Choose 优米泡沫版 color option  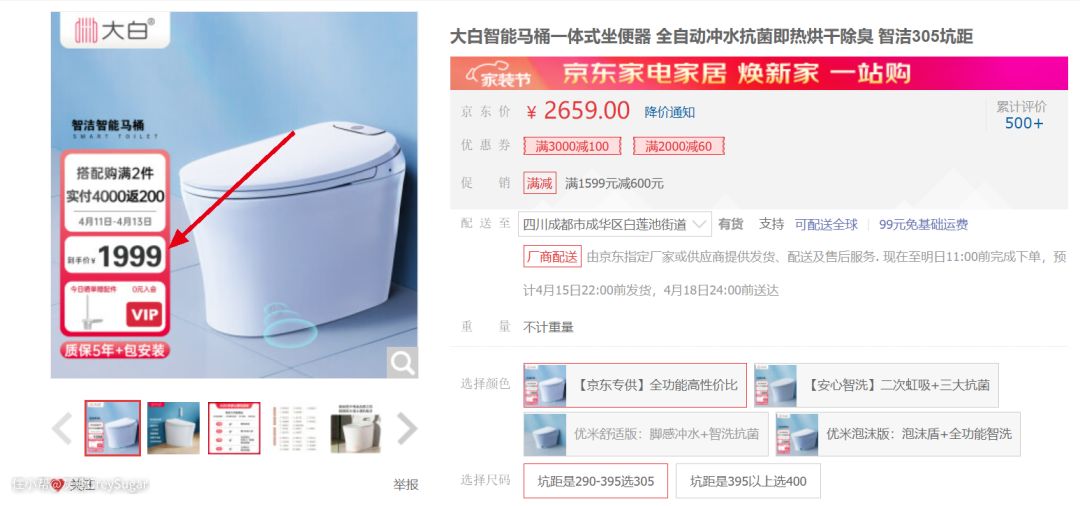(x=898, y=434)
